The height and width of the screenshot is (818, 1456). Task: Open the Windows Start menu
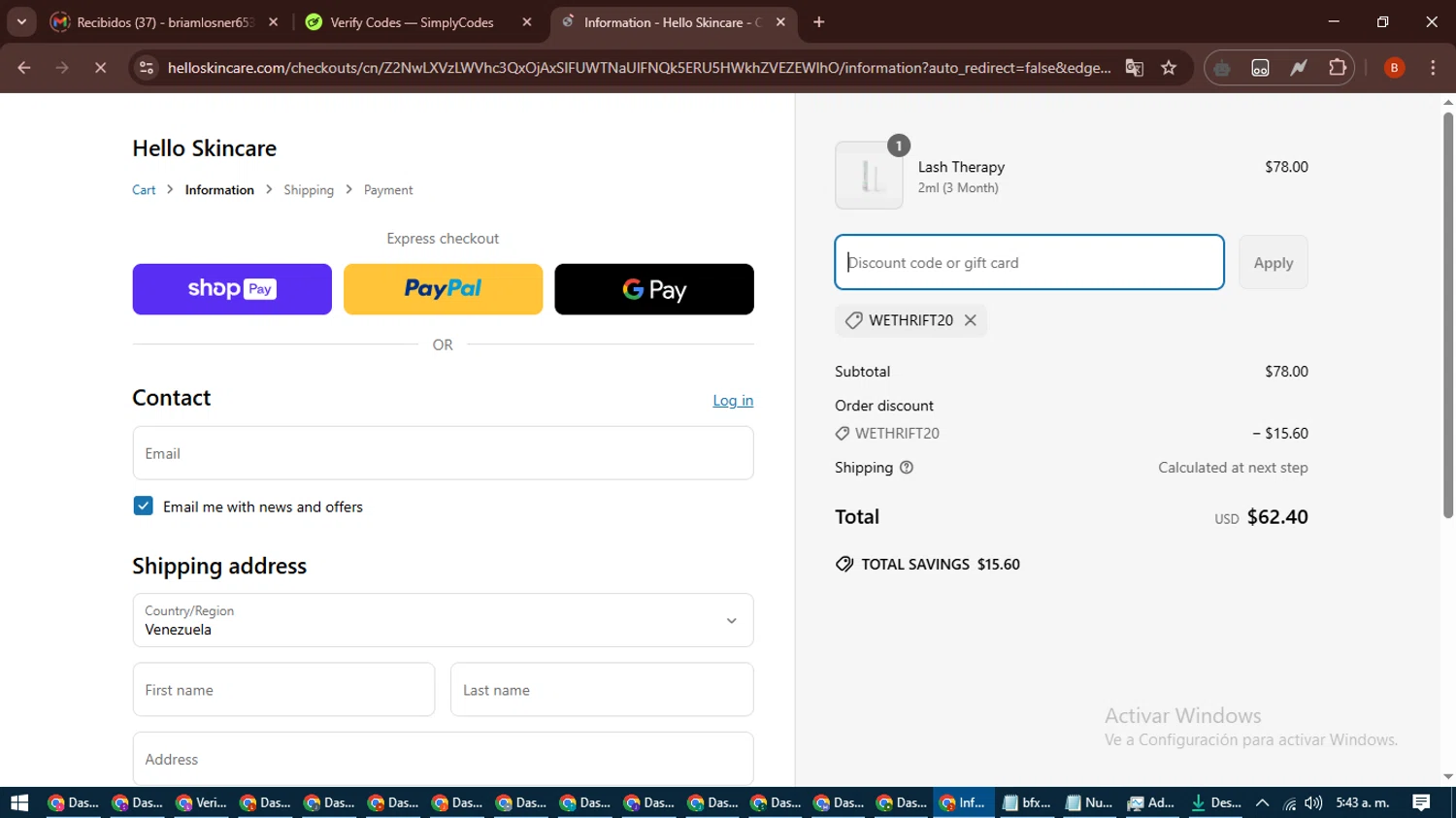19,802
